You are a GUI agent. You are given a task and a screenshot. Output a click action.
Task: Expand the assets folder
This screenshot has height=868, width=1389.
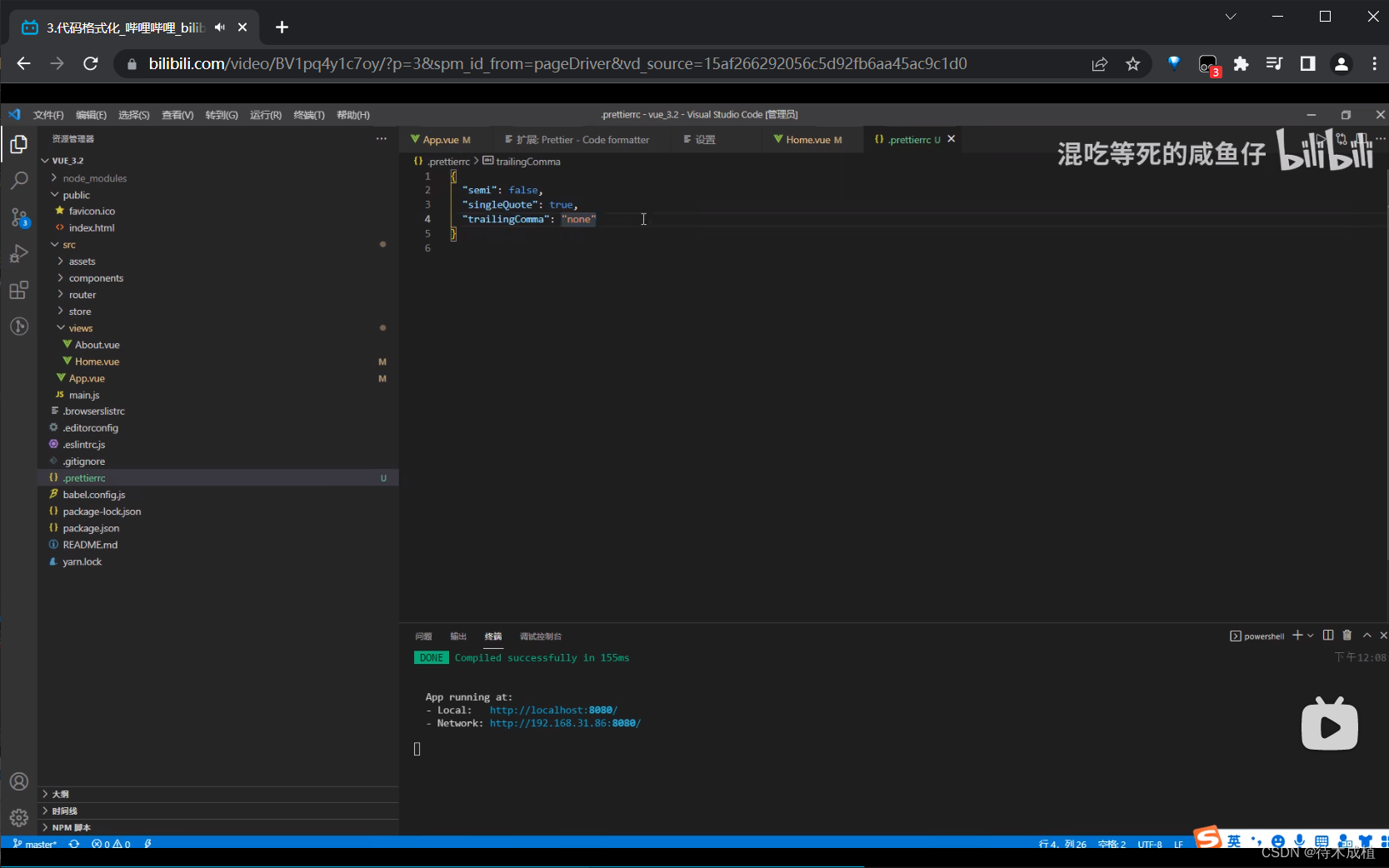pos(60,261)
